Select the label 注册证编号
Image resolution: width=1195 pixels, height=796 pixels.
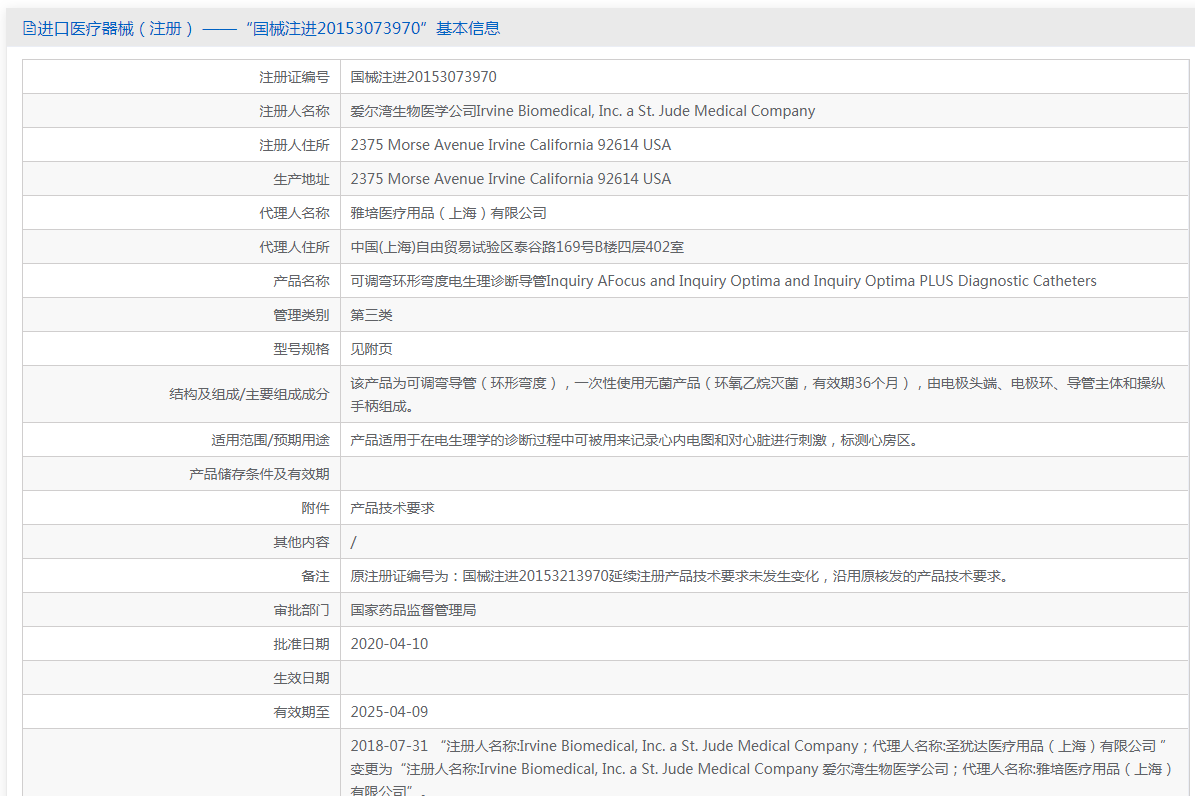(294, 77)
